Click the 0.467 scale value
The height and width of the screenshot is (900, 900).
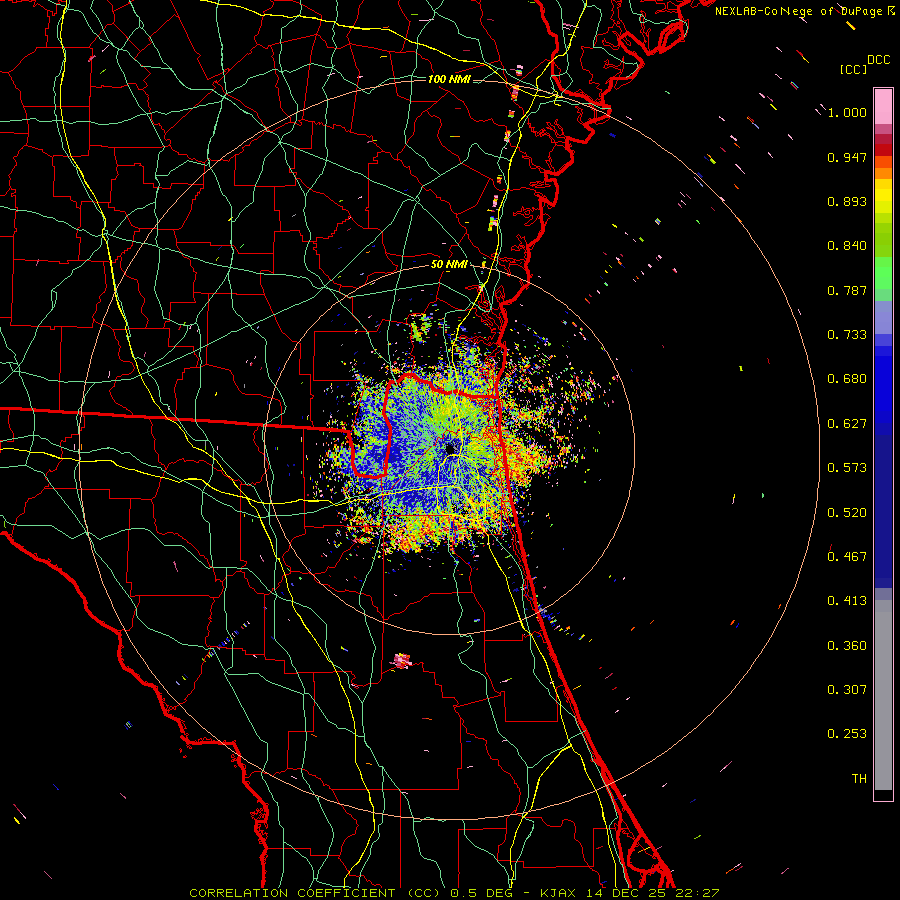(x=847, y=557)
